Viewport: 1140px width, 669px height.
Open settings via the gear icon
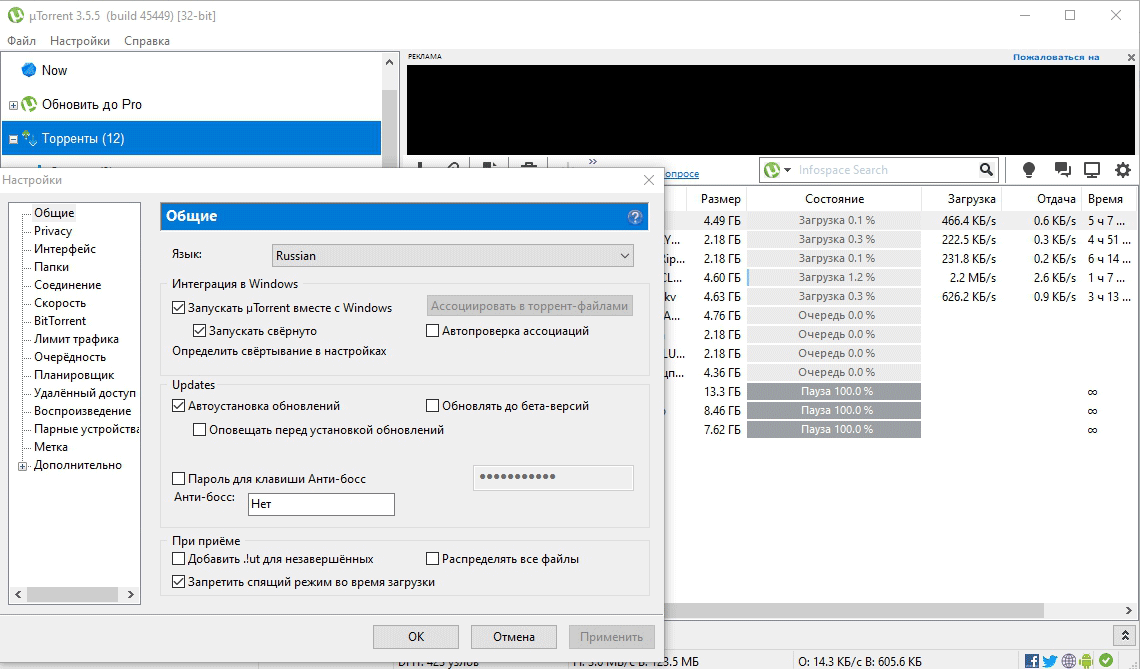(1123, 170)
